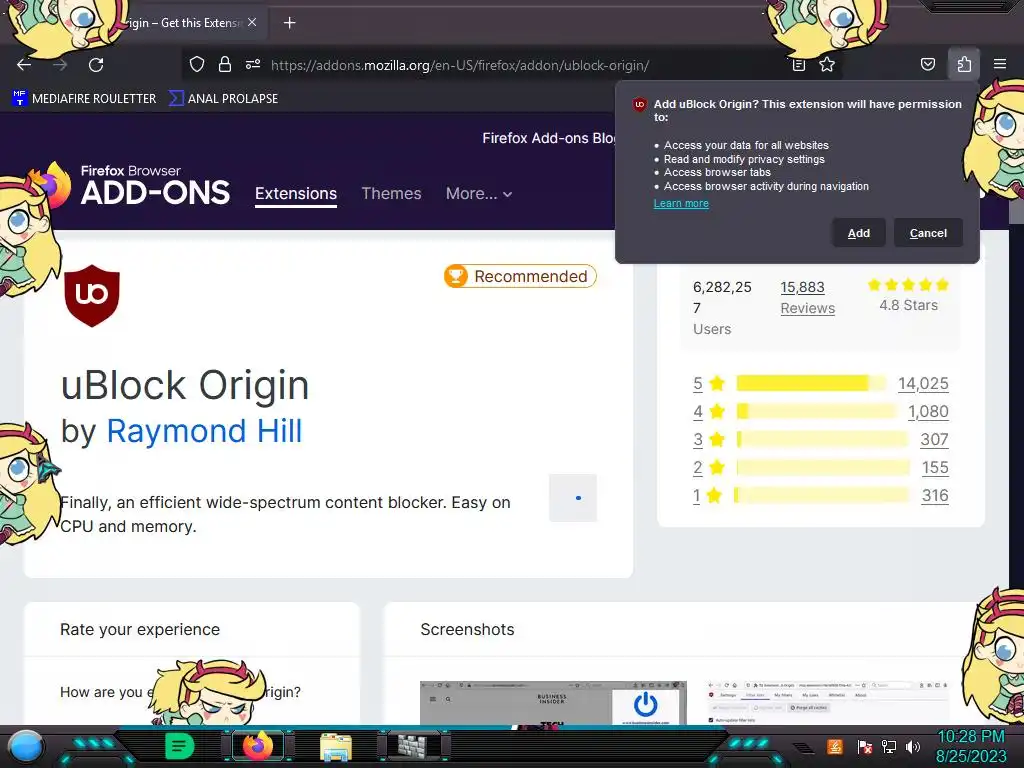1024x768 pixels.
Task: Click the 14,025 five-star count
Action: [923, 383]
